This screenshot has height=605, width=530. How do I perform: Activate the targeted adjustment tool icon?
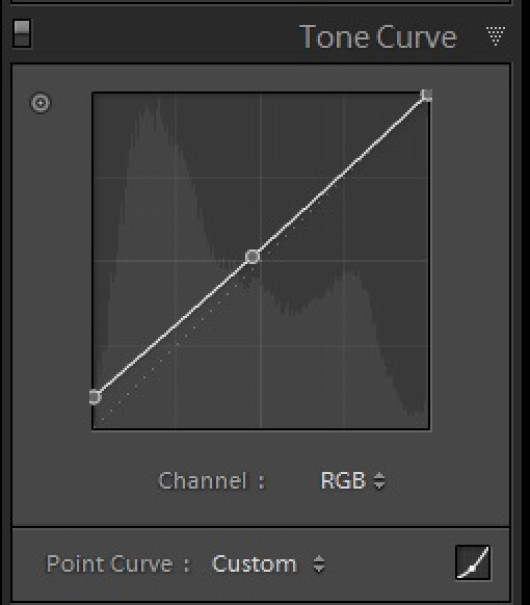[x=41, y=103]
